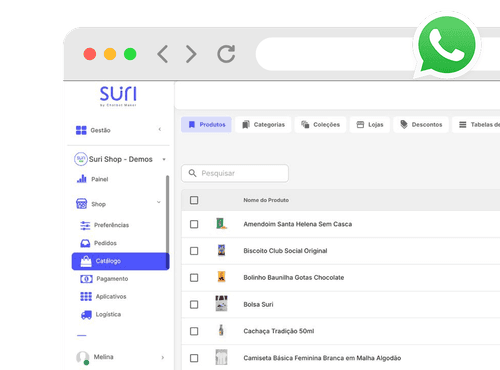
Task: Collapse the Gestão section chevron
Action: pos(160,129)
